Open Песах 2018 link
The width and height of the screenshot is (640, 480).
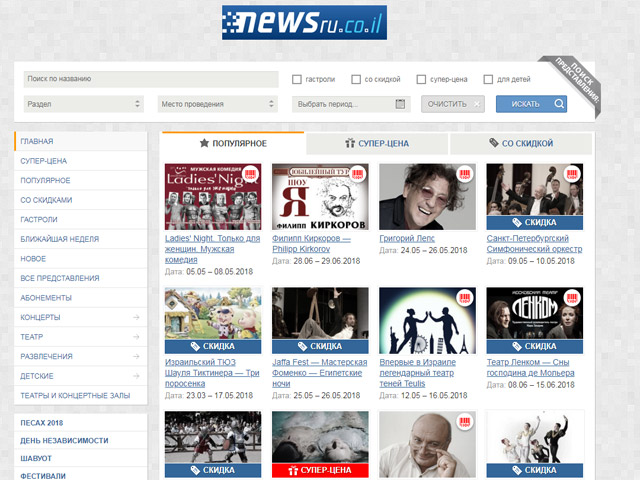[x=42, y=423]
